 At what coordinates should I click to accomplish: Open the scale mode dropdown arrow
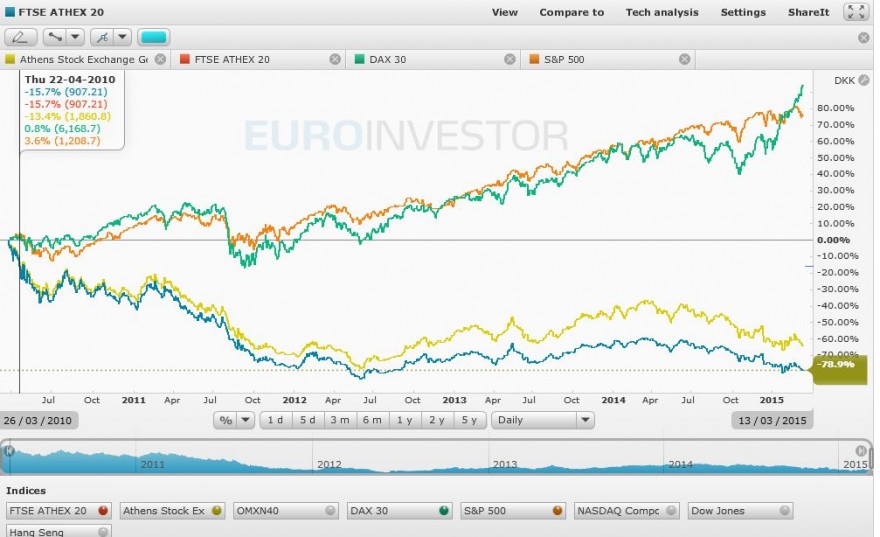click(x=246, y=420)
